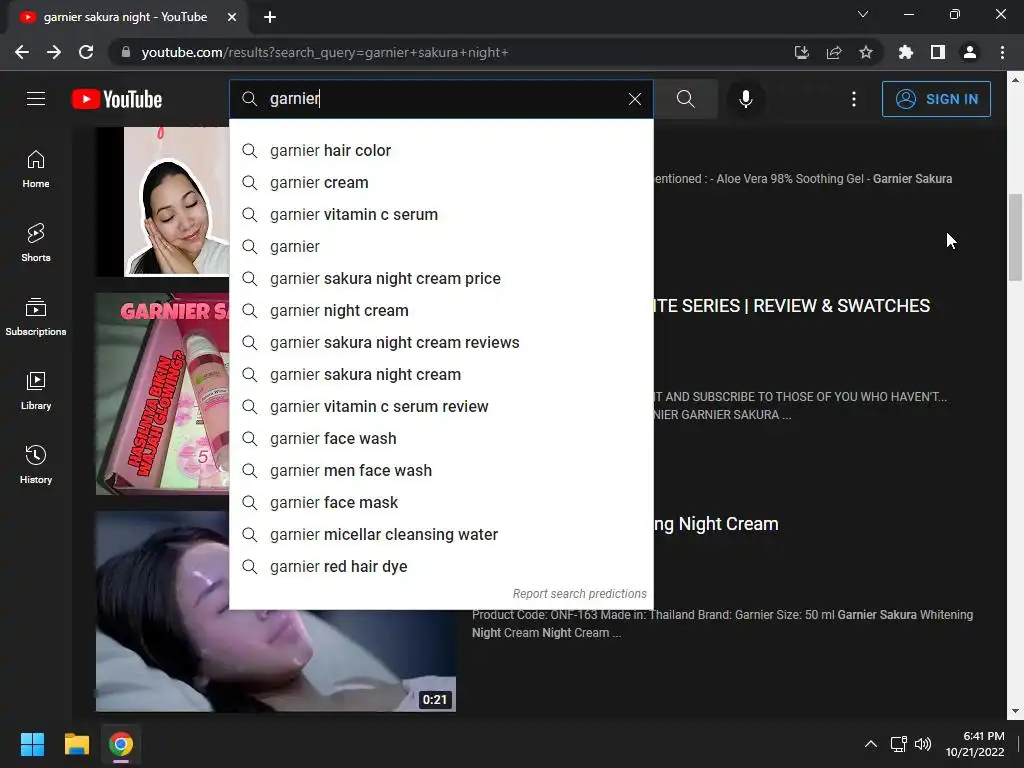Toggle the Chrome side panel
The width and height of the screenshot is (1024, 768).
pyautogui.click(x=937, y=52)
